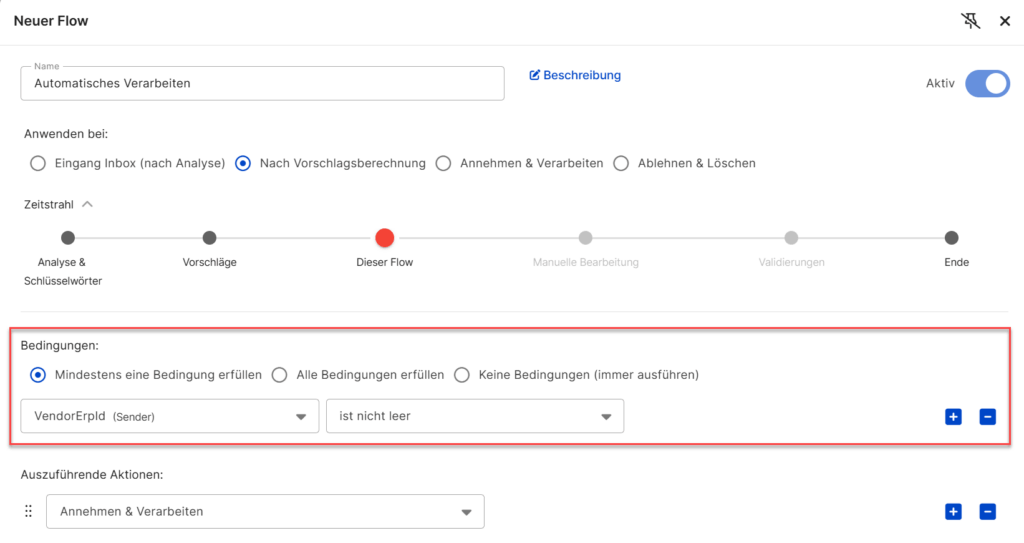Select the Ablehnen & Löschen radio option

tap(621, 163)
